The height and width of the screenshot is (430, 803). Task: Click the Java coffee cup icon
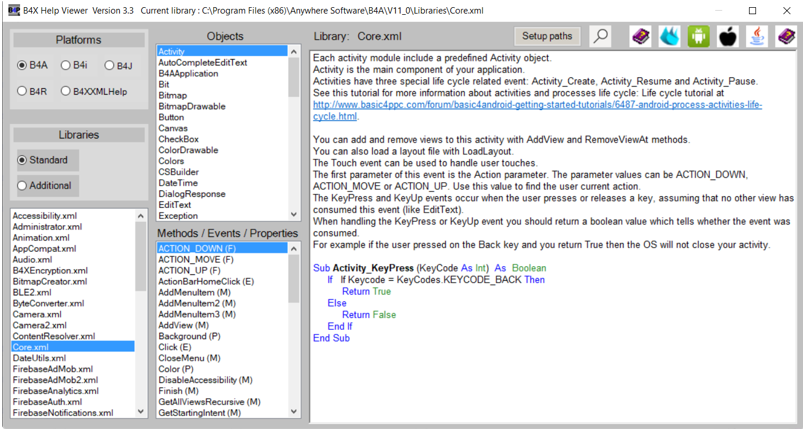click(x=757, y=36)
